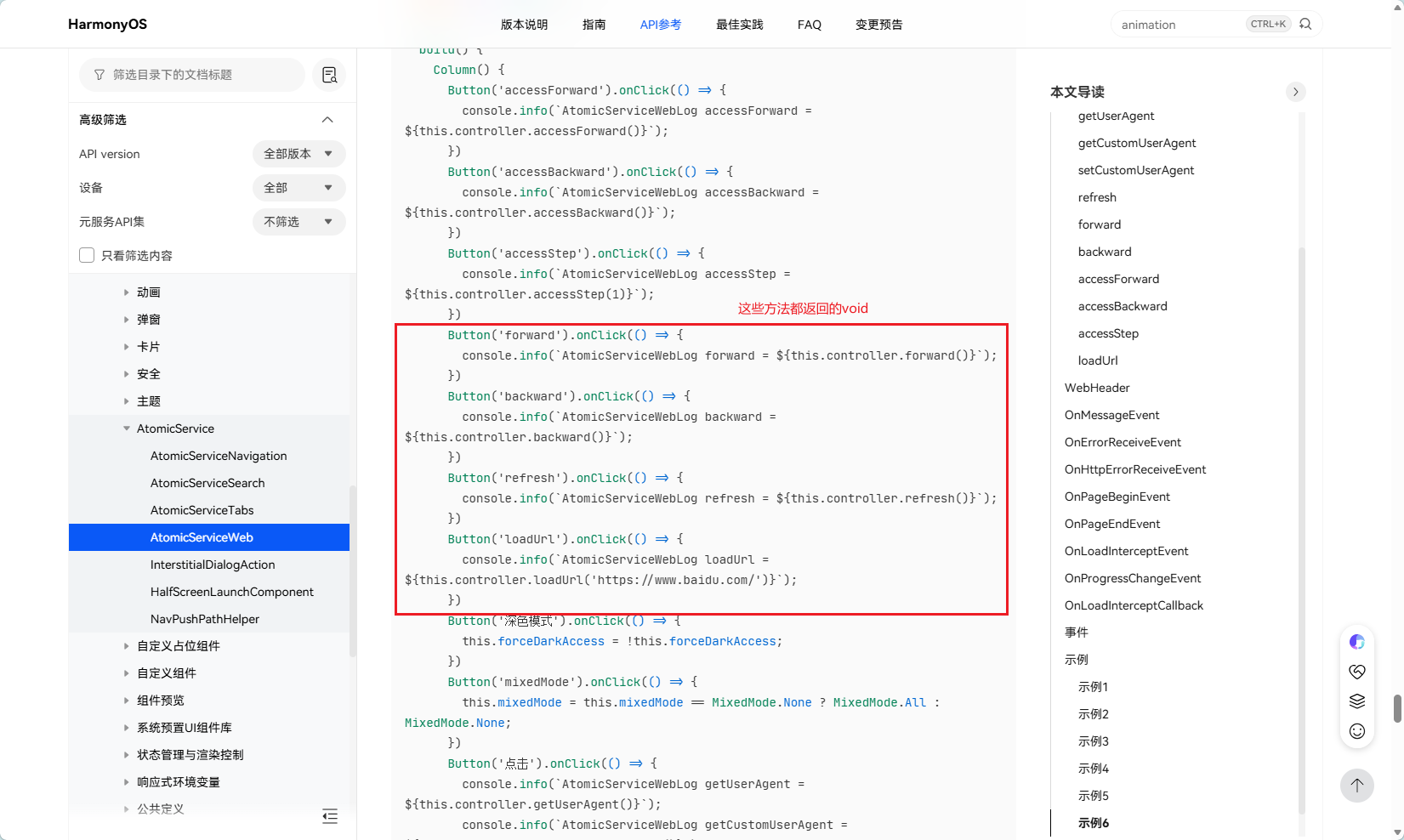This screenshot has width=1404, height=840.
Task: Open the 最佳实践 top menu
Action: tap(740, 25)
